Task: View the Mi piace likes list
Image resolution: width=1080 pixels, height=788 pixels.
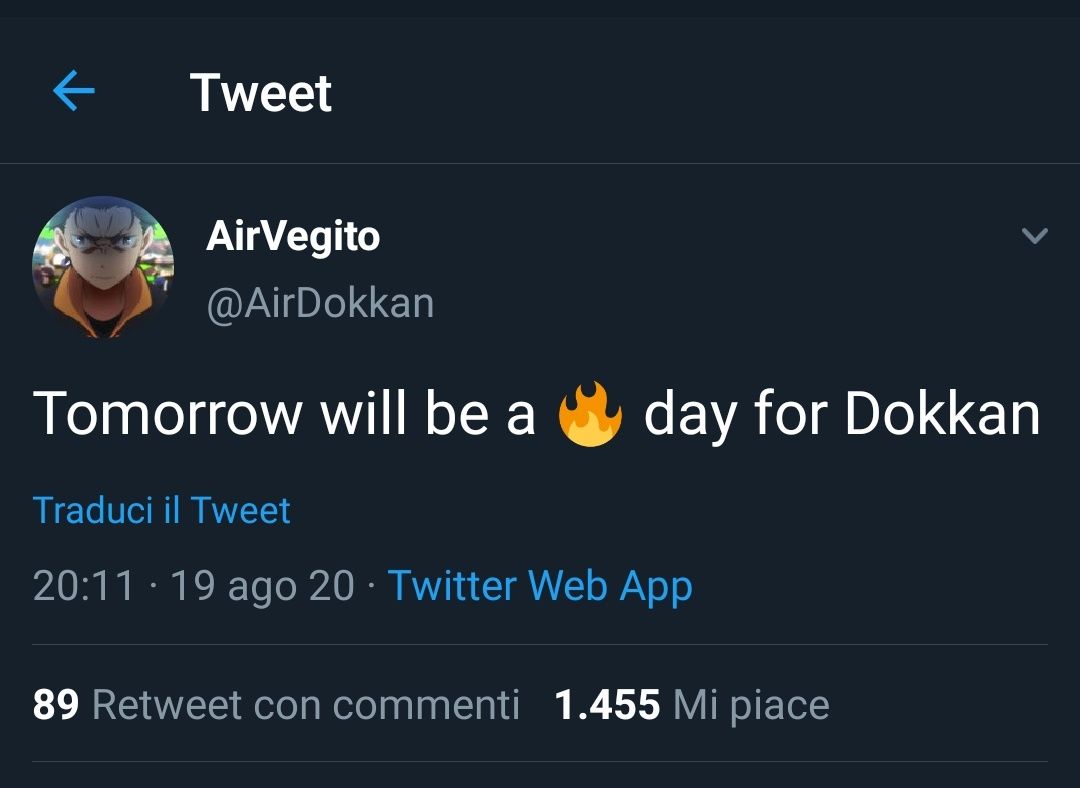Action: 750,705
